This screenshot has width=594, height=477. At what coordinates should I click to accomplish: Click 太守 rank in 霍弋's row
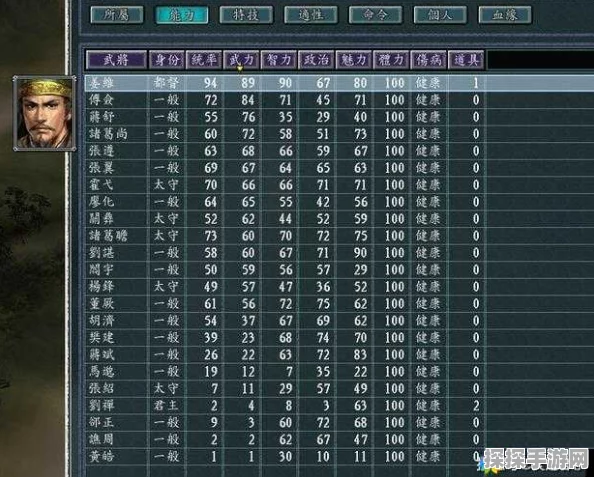166,185
